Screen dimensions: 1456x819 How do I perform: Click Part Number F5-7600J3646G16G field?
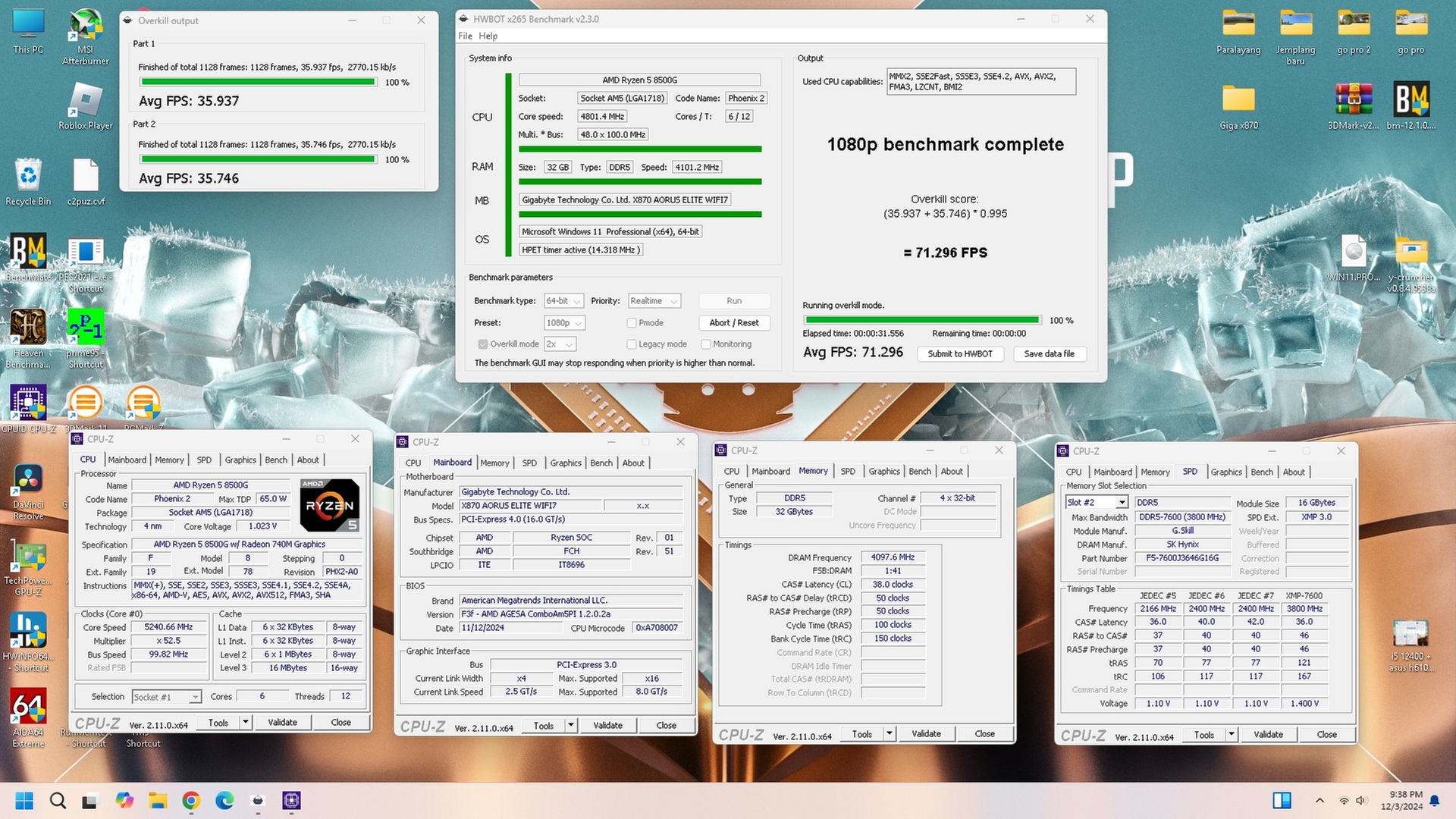(x=1182, y=559)
